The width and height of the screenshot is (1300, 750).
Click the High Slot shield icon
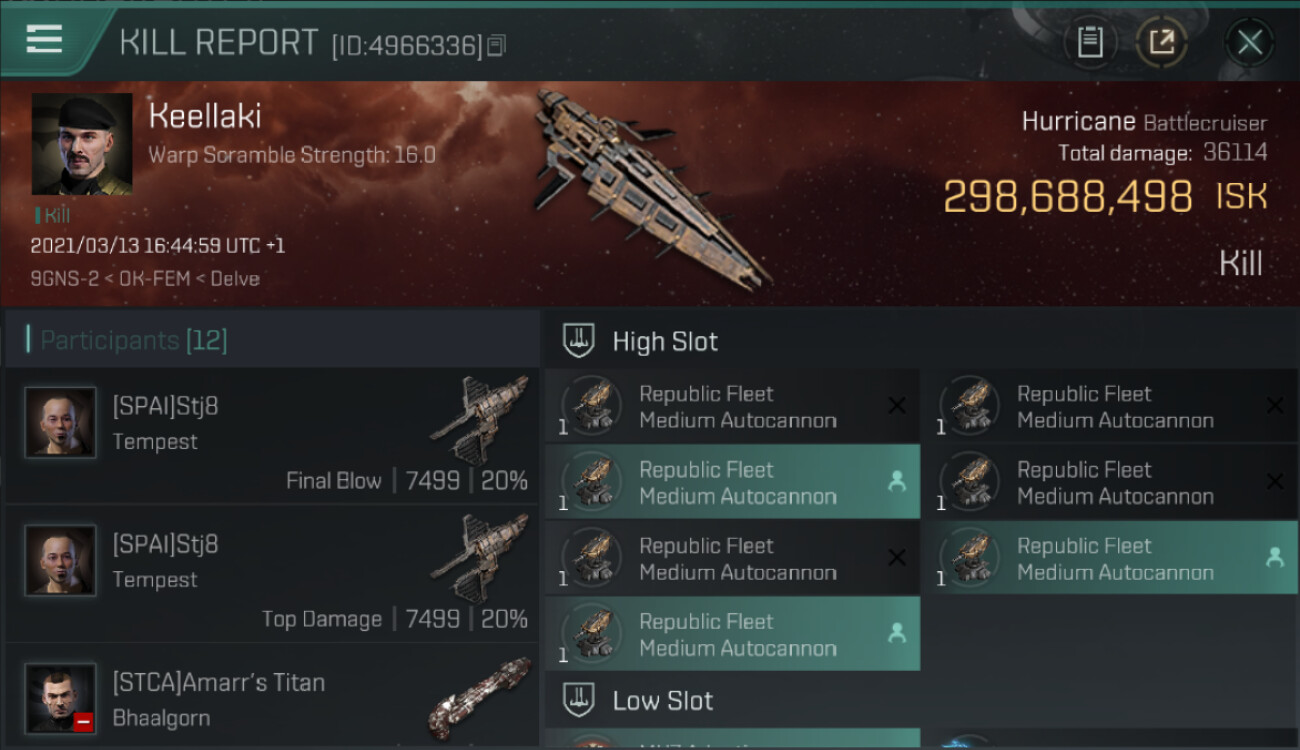(579, 341)
